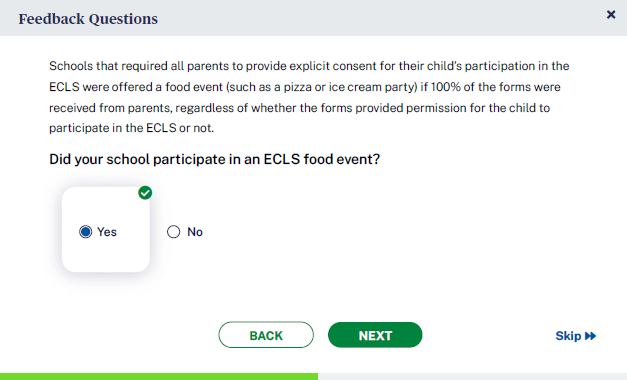Close the Feedback Questions dialog
The width and height of the screenshot is (627, 380).
coord(611,15)
